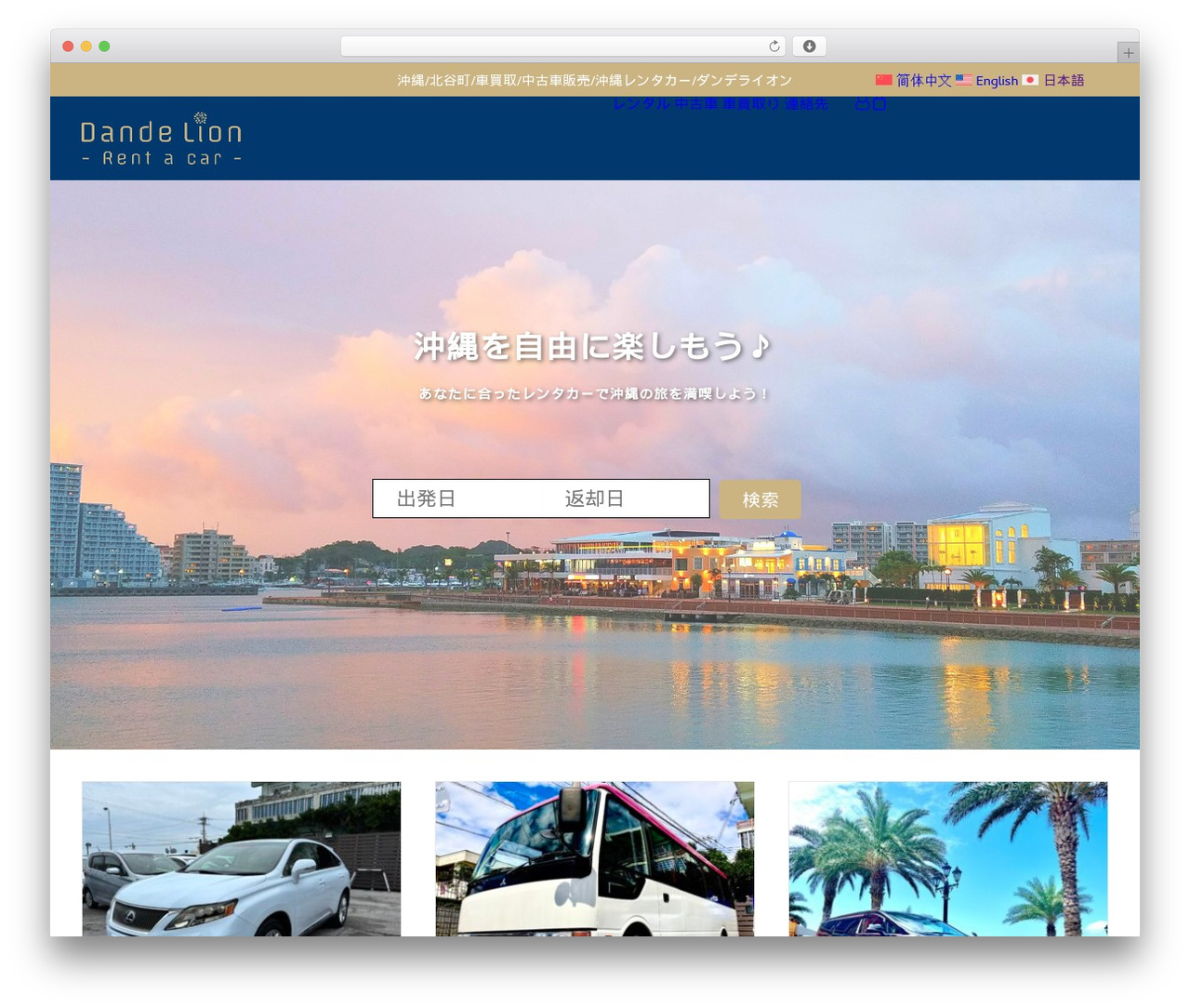
Task: Click the 沖縄/北谷町/車買取 tagline text
Action: click(595, 80)
